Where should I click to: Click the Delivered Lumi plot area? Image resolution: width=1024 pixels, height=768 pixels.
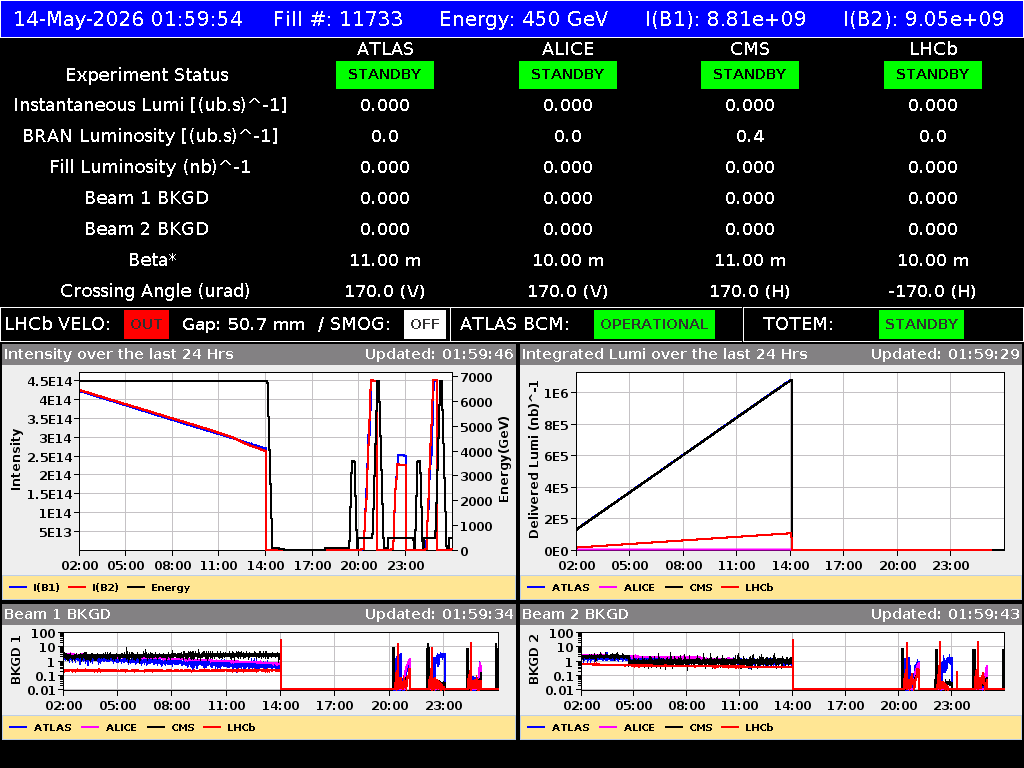[x=790, y=462]
